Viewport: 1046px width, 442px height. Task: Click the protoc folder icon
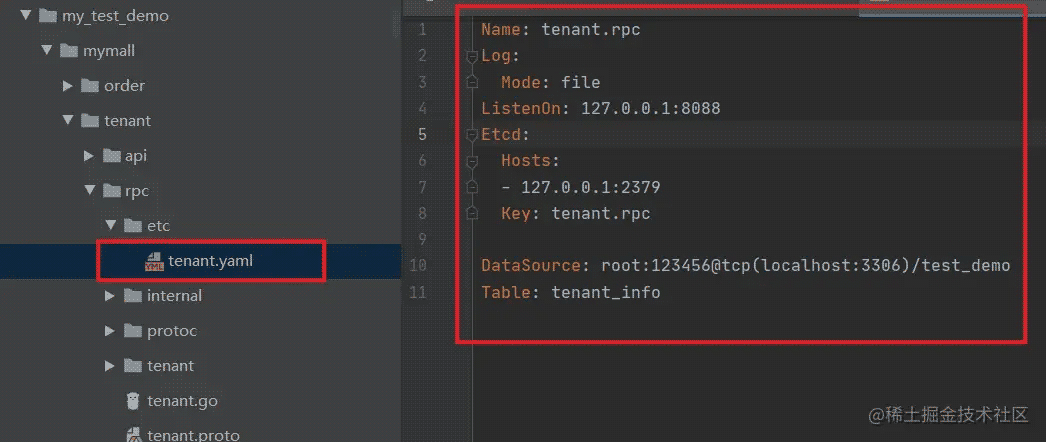point(132,331)
